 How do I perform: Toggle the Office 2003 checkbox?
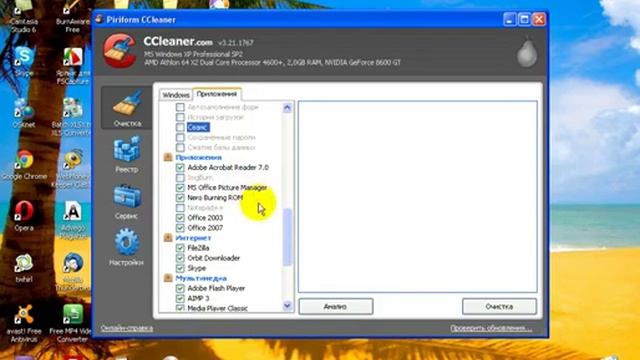point(180,218)
